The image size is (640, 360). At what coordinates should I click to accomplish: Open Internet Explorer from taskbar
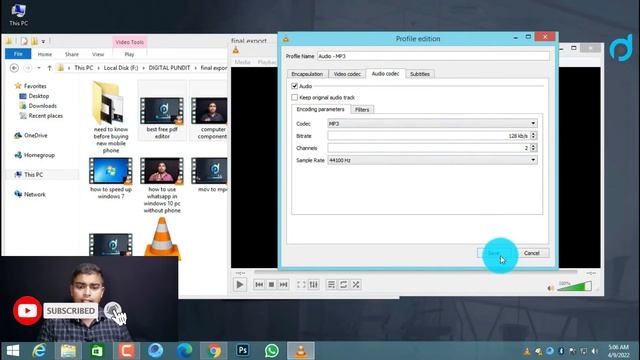(x=39, y=351)
